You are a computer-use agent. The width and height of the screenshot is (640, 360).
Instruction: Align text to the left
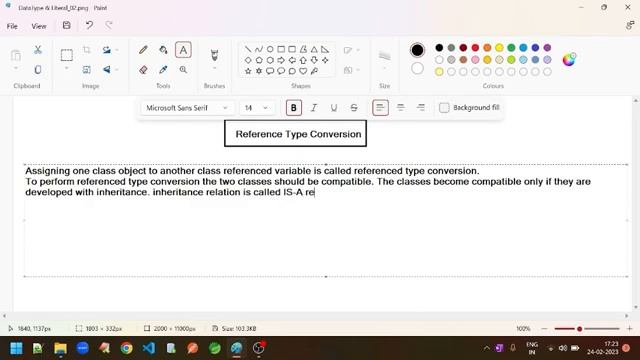(380, 108)
